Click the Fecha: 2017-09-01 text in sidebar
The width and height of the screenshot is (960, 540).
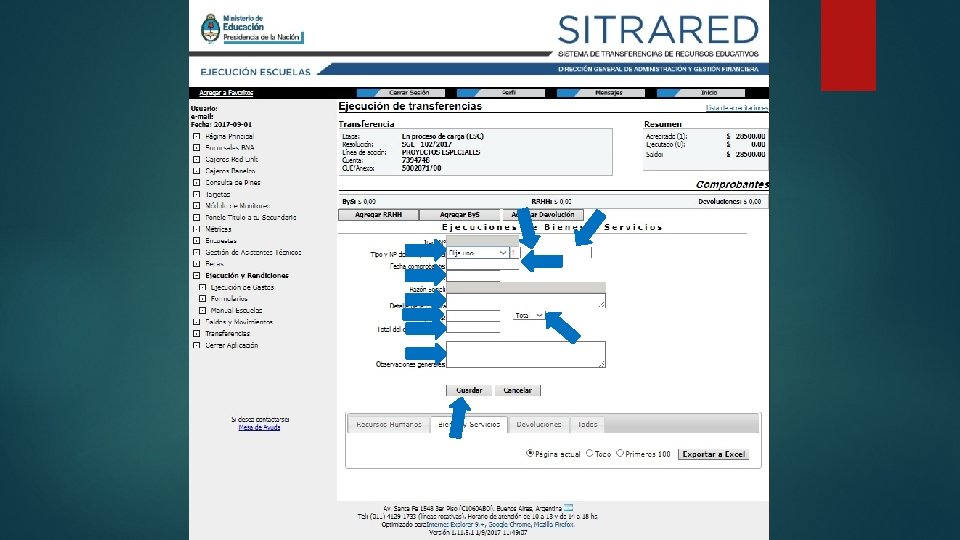221,124
